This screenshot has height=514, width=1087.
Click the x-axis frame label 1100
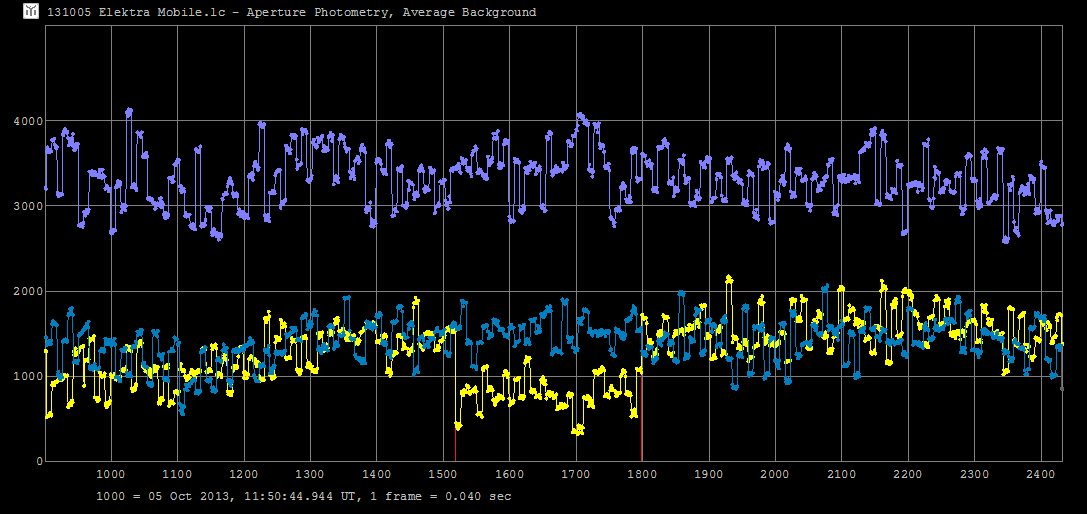[x=177, y=475]
